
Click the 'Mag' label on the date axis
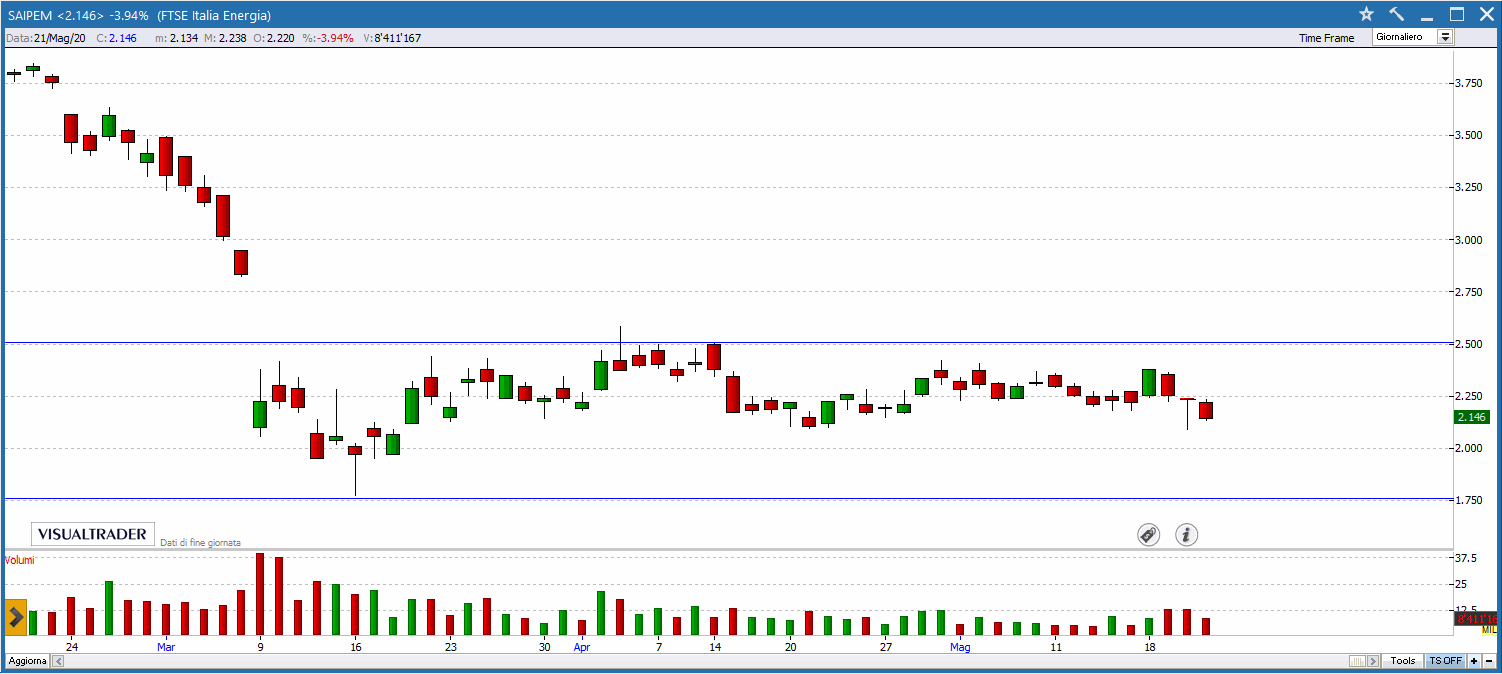(960, 647)
